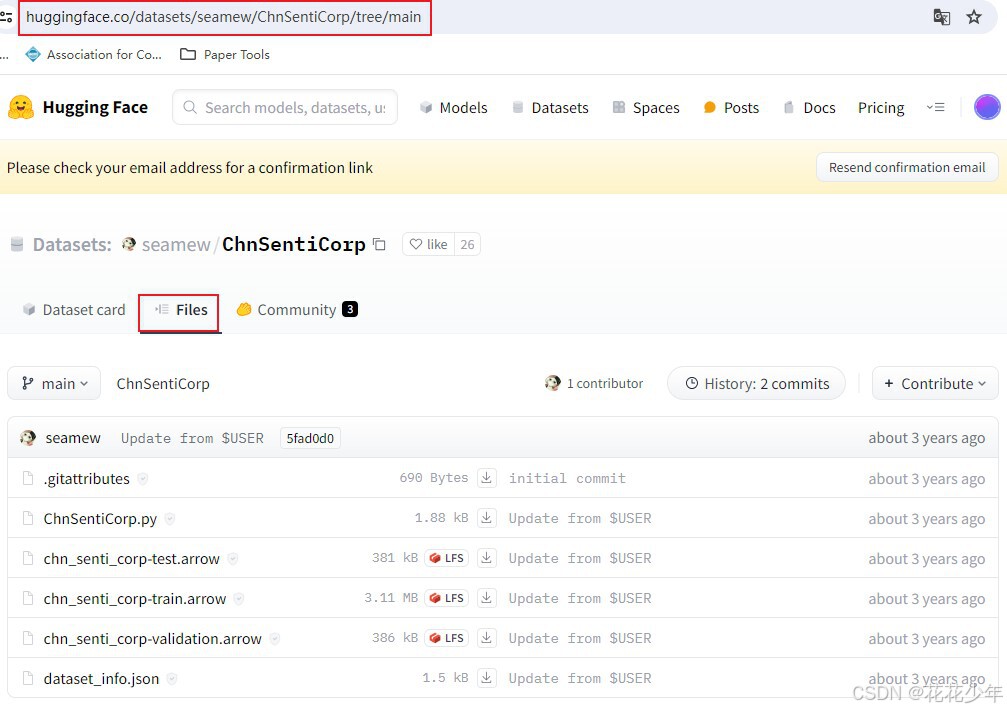Click LFS badge on chn_senti_corp-train.arrow row
Image resolution: width=1007 pixels, height=711 pixels.
pyautogui.click(x=446, y=598)
